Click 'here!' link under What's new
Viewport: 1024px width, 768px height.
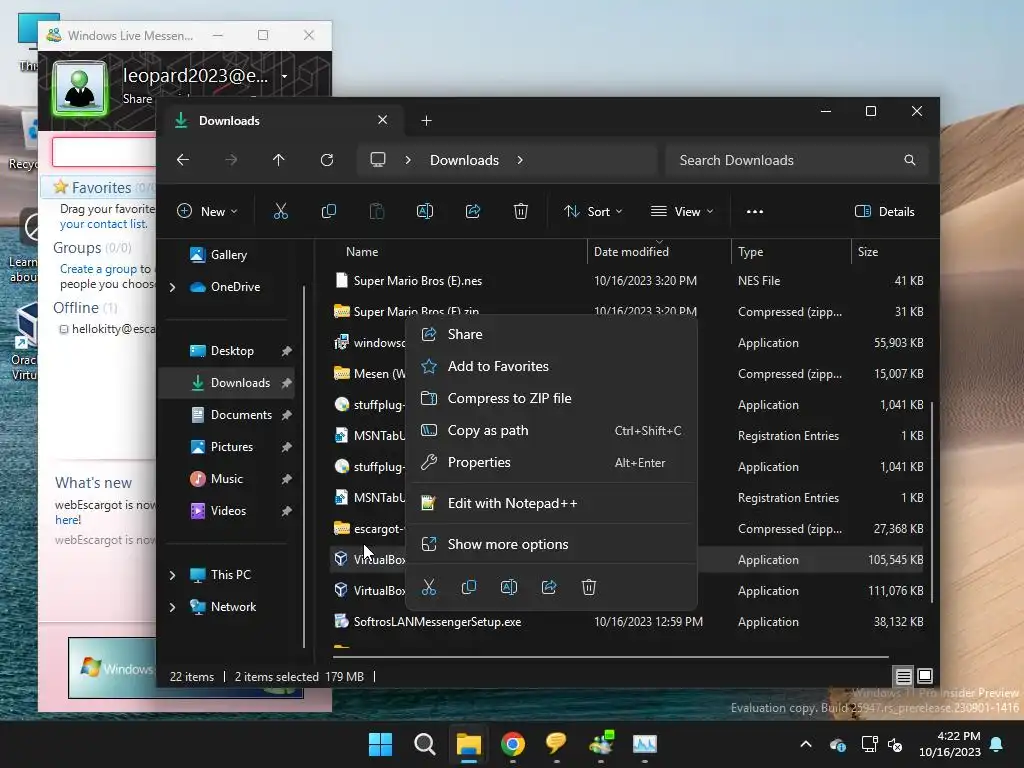coord(68,520)
